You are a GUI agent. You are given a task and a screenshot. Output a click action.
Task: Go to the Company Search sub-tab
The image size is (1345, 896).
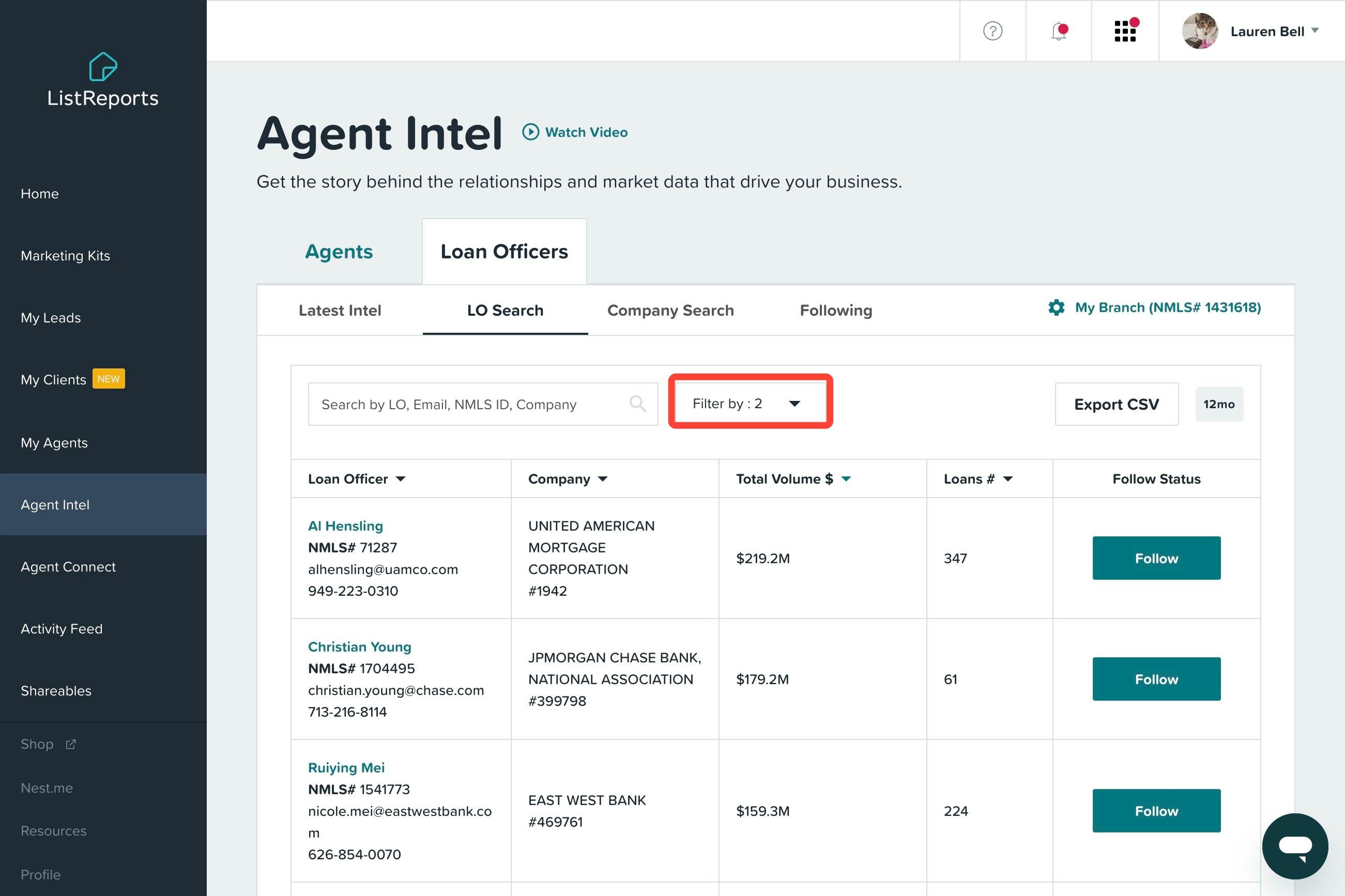(670, 310)
